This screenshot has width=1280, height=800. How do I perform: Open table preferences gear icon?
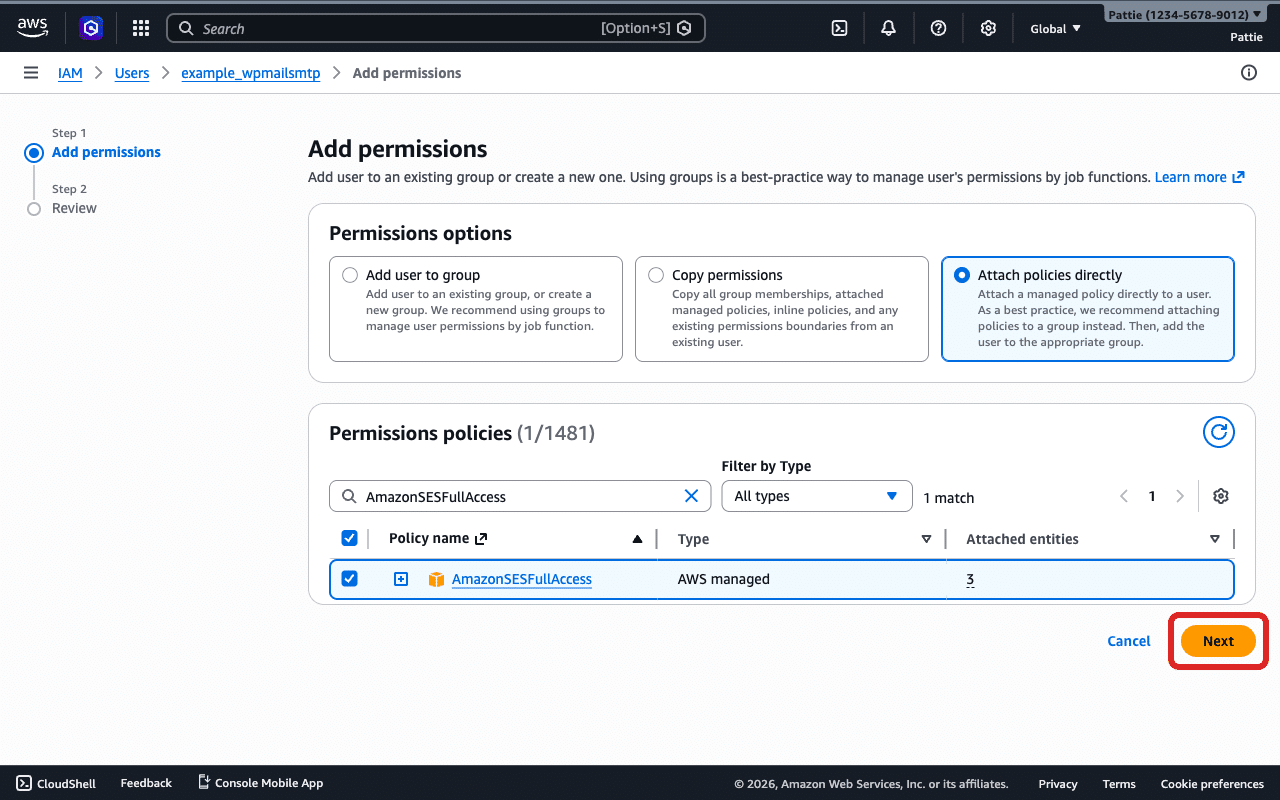pyautogui.click(x=1220, y=496)
